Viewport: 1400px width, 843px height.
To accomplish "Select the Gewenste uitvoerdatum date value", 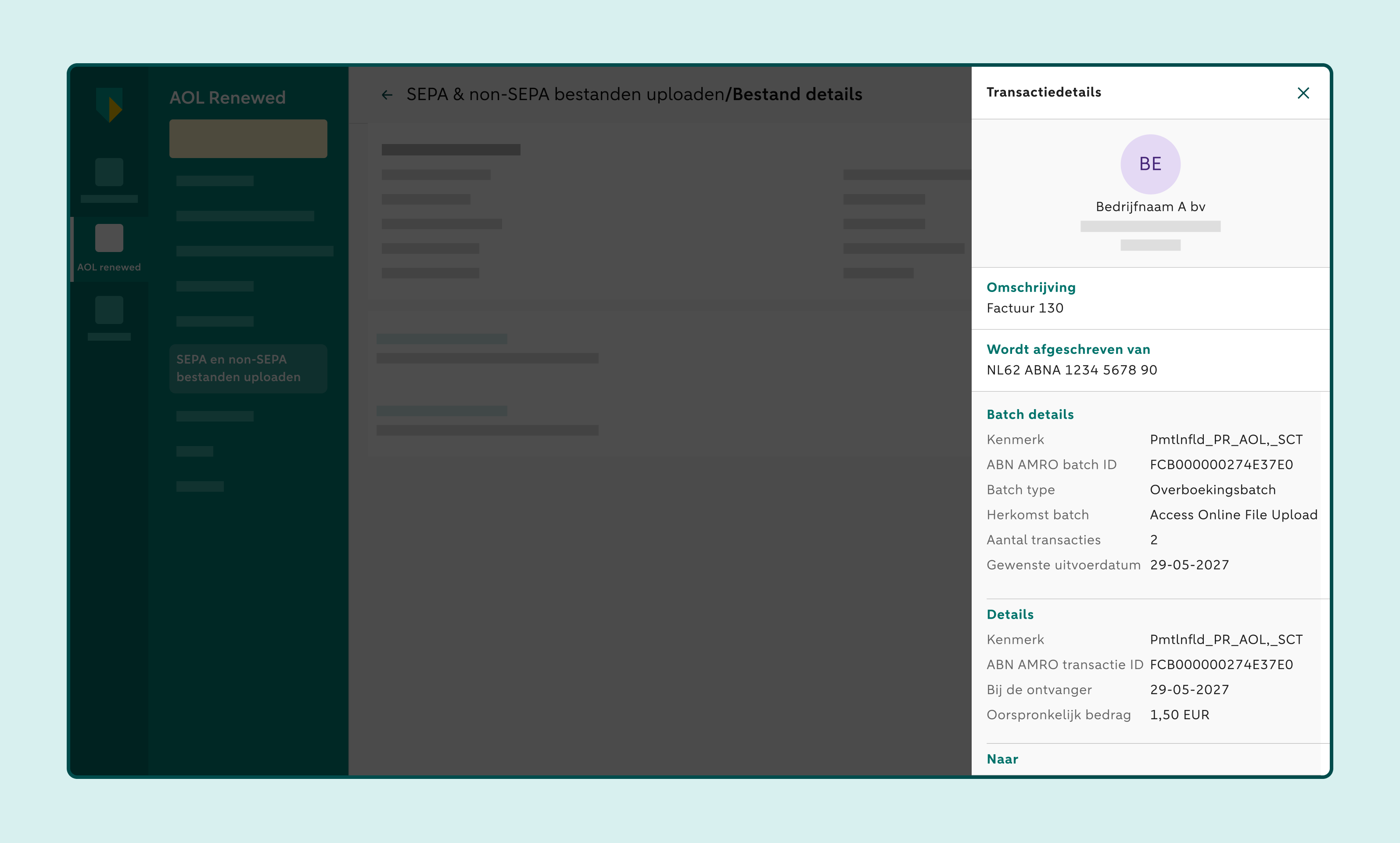I will coord(1189,565).
